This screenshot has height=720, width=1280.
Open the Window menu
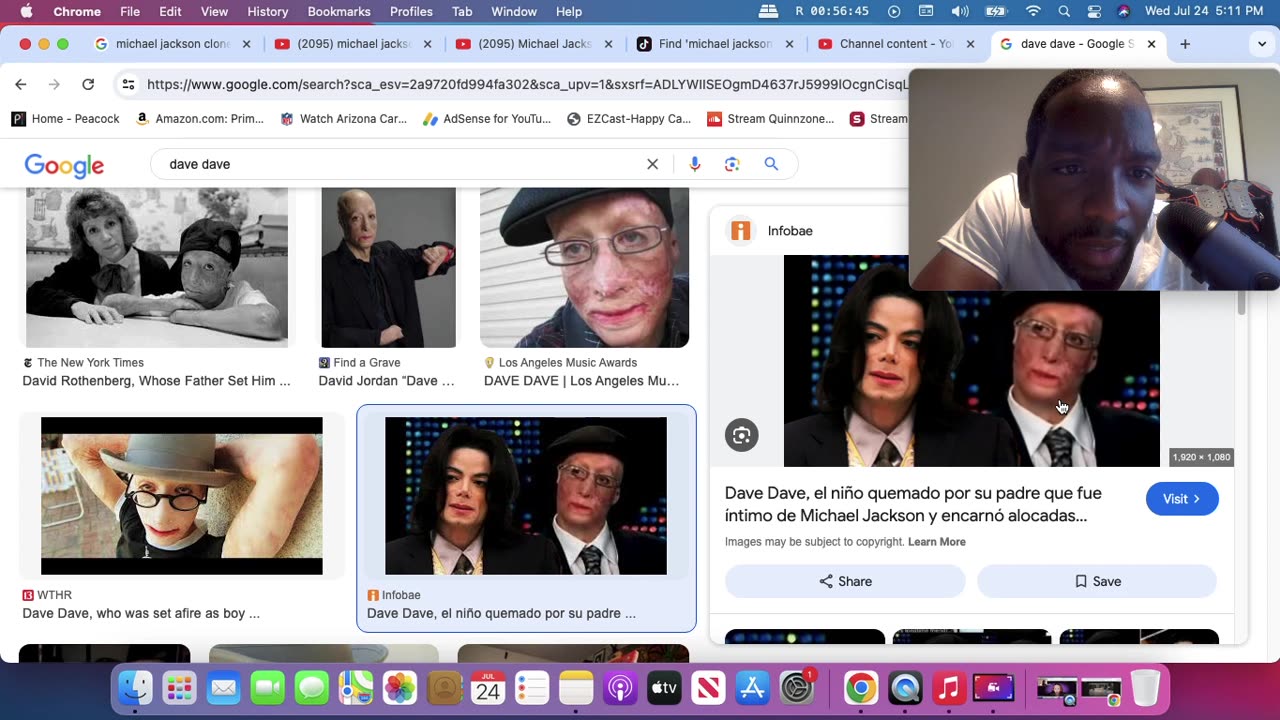tap(514, 11)
